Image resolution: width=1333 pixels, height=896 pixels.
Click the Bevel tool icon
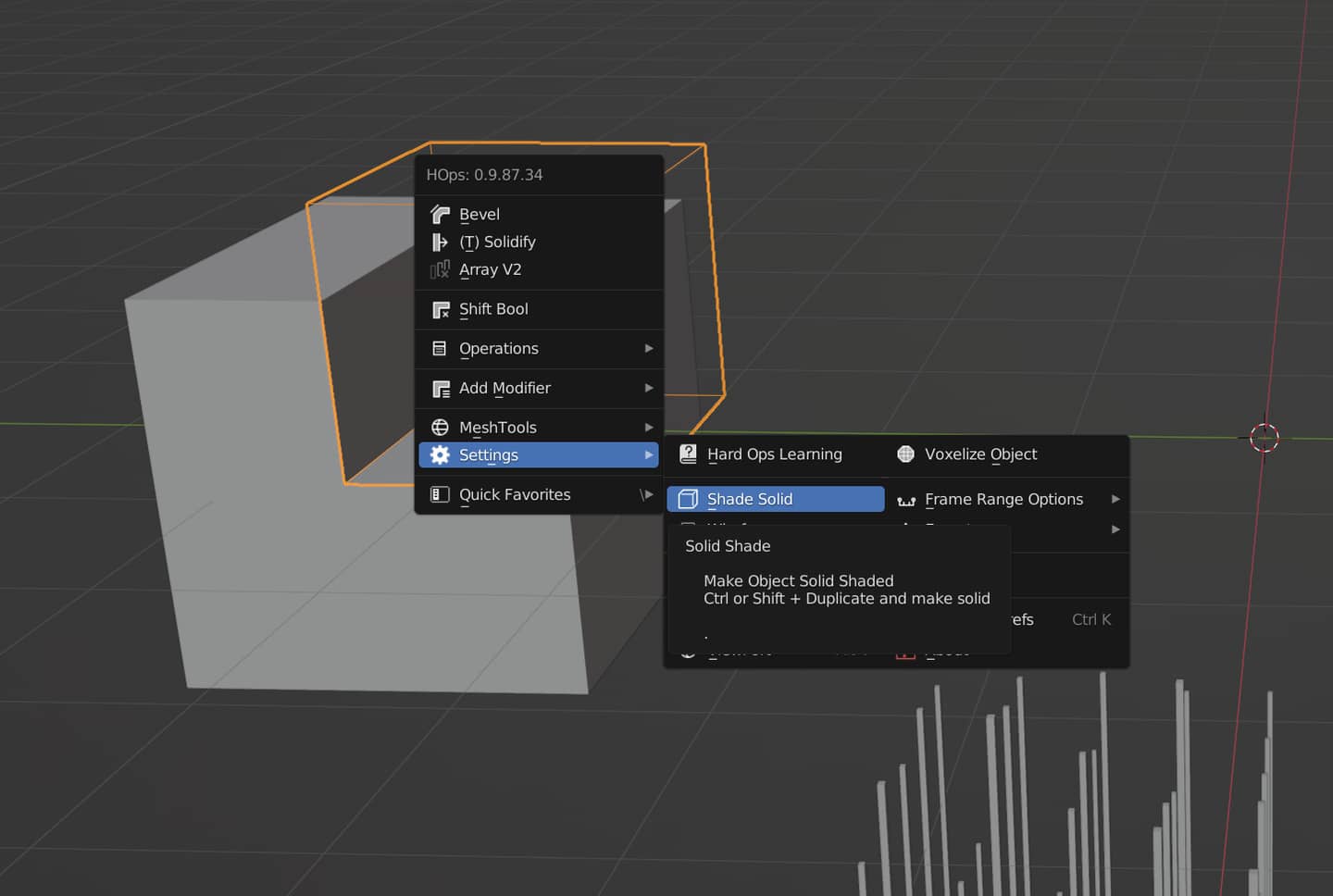click(x=441, y=215)
